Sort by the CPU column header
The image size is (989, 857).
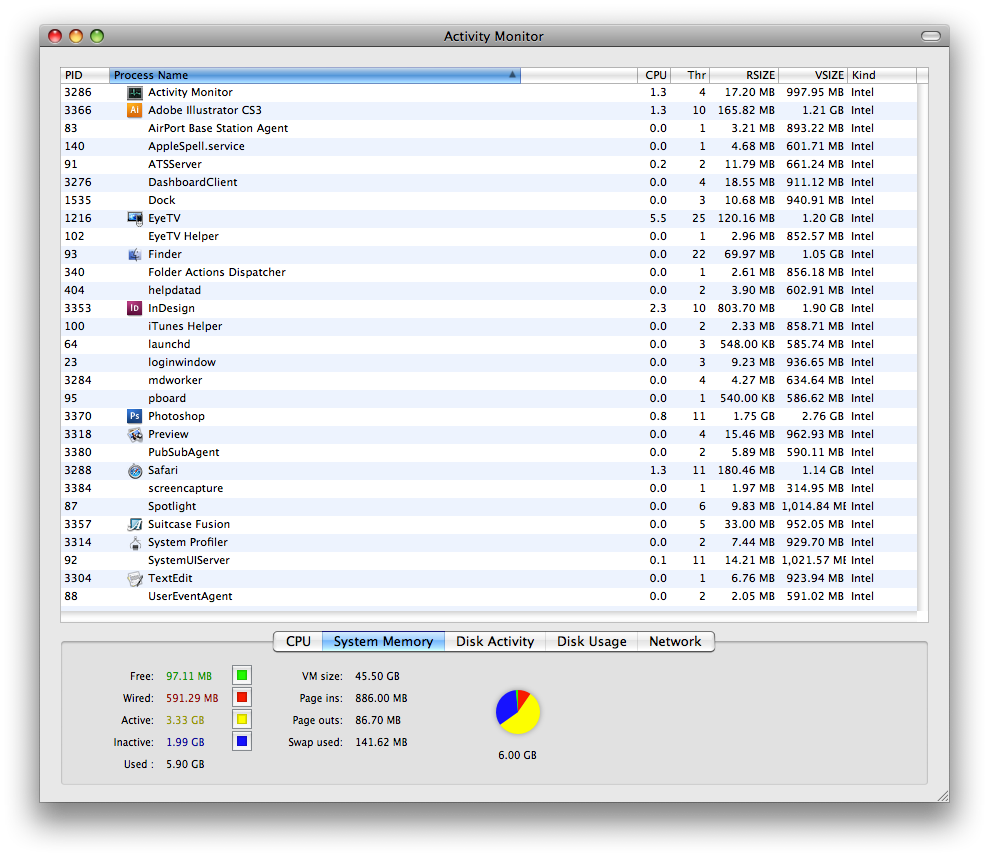point(654,75)
